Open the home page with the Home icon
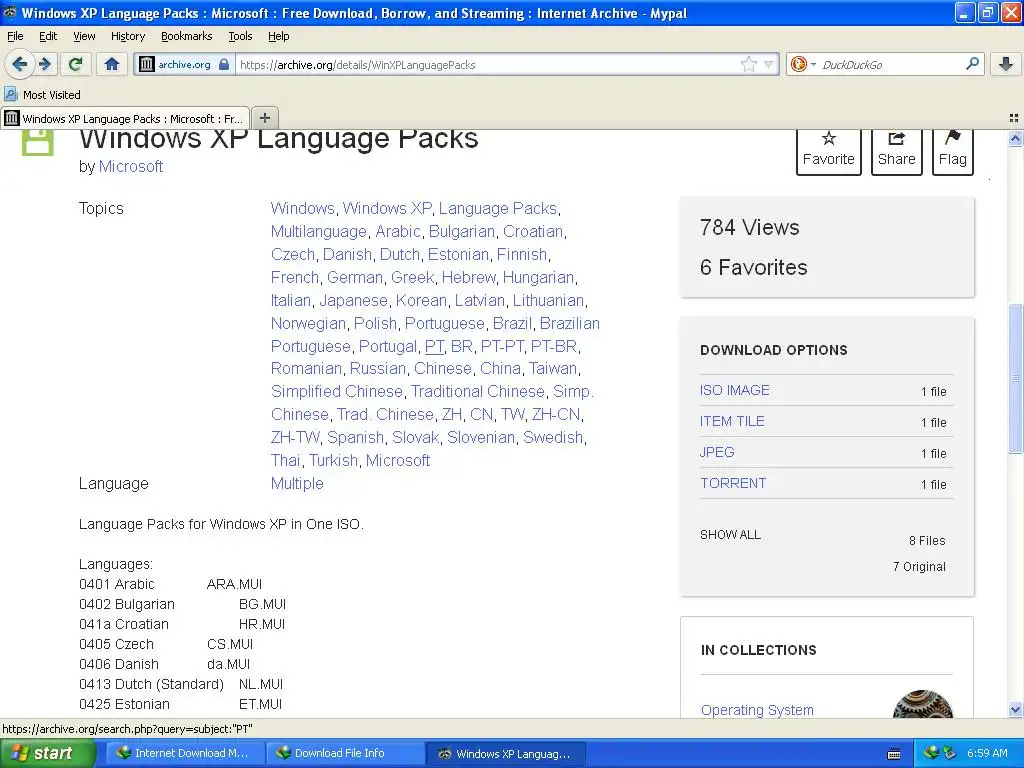Screen dimensions: 1024x768 click(x=112, y=64)
